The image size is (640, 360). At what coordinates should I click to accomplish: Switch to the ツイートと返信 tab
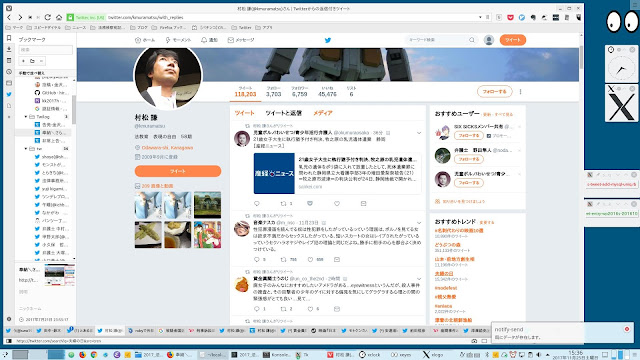284,113
